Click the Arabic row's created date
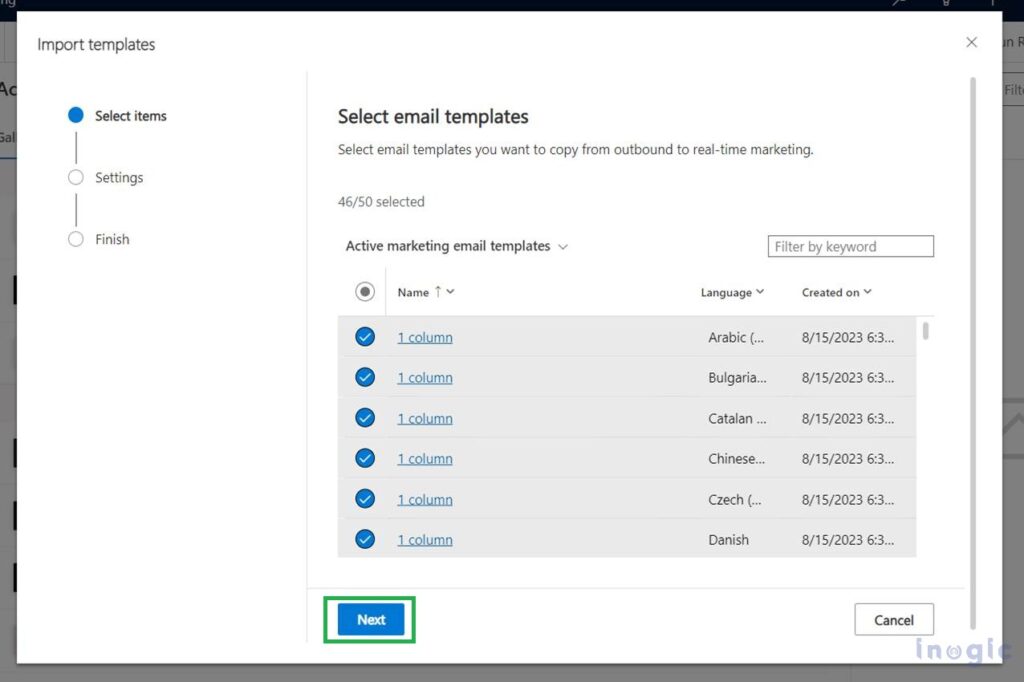This screenshot has height=682, width=1024. click(x=848, y=338)
